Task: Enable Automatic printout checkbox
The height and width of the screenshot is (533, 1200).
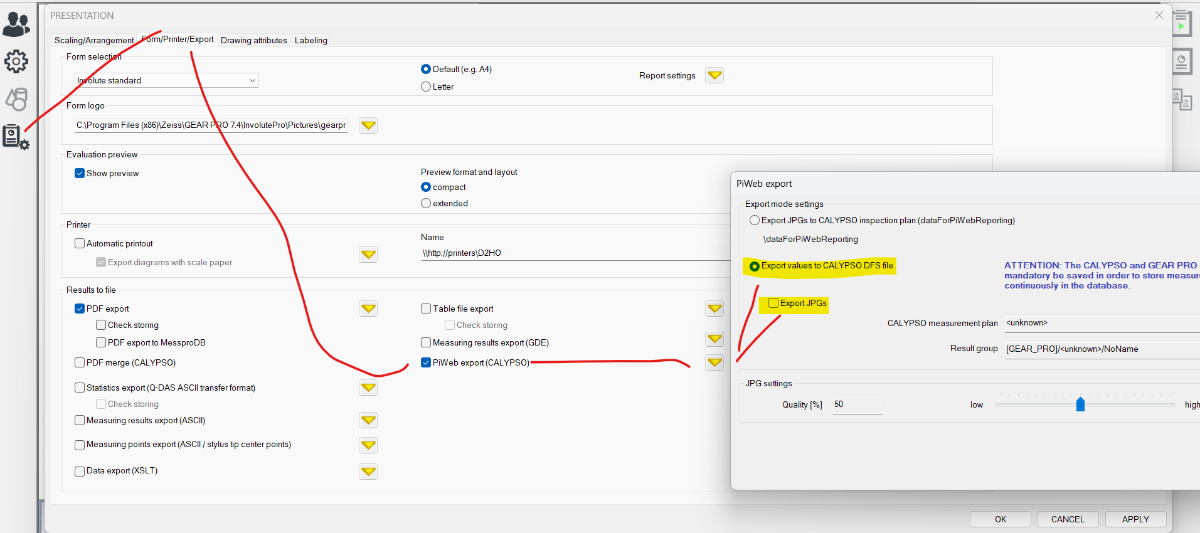Action: [80, 243]
